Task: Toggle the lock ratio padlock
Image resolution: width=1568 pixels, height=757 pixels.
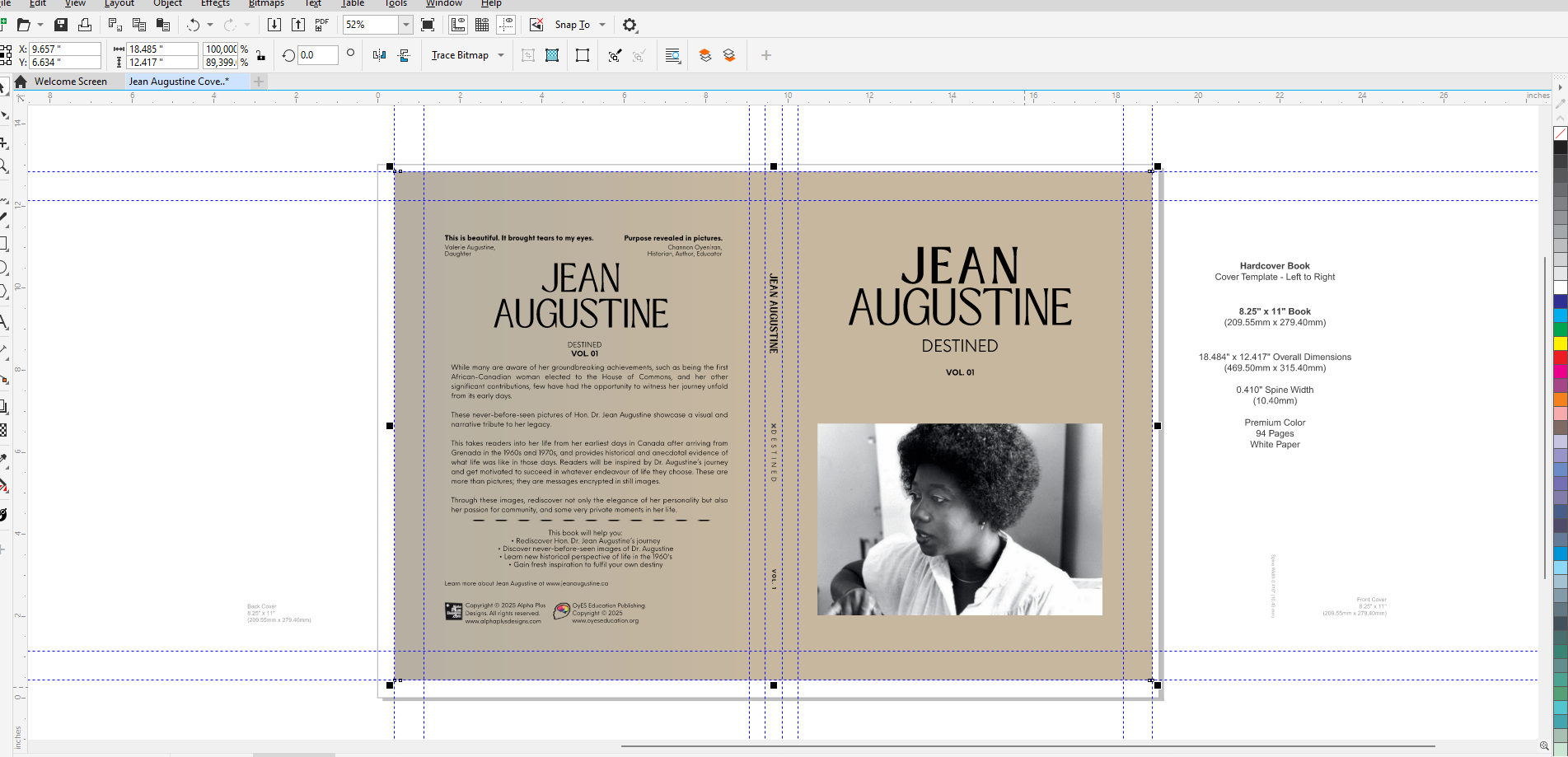Action: (x=260, y=55)
